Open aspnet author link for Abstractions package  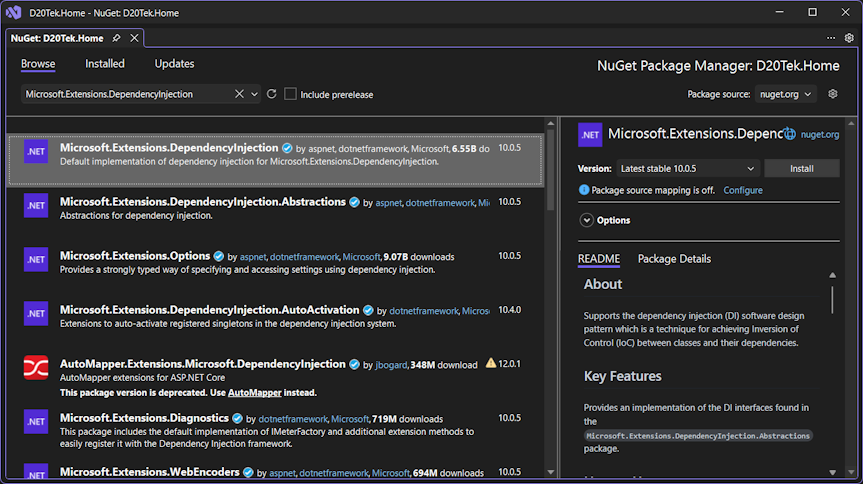(x=389, y=203)
